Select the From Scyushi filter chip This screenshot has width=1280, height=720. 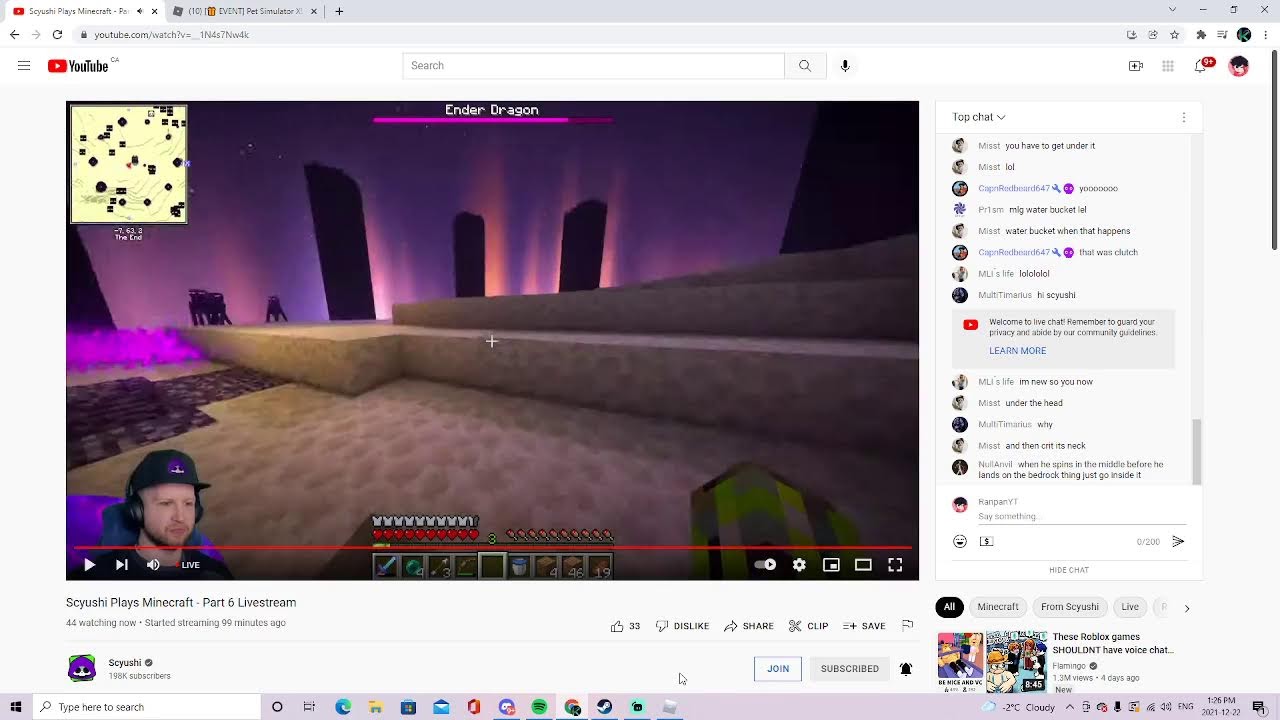click(1070, 607)
